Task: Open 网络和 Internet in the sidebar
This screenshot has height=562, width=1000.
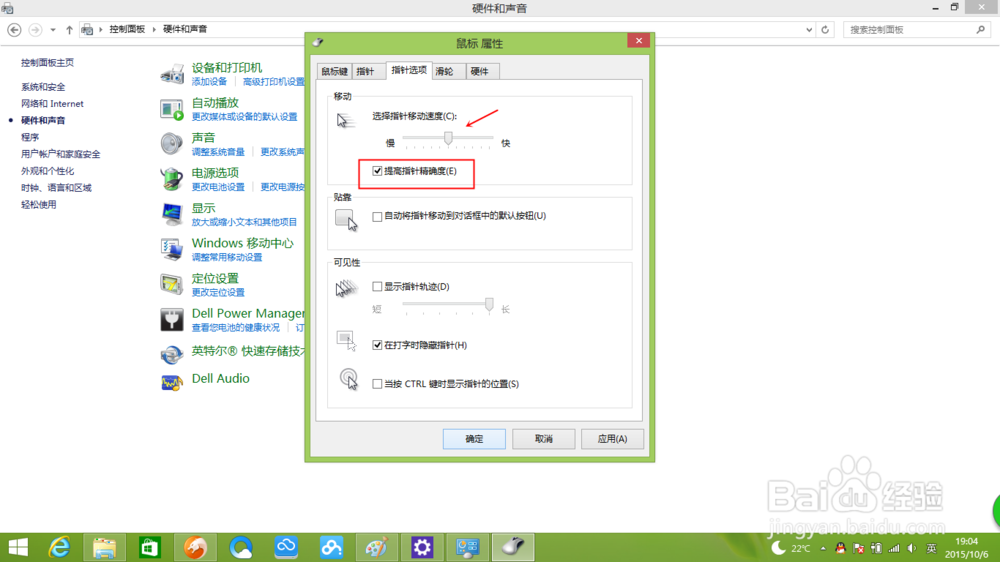Action: coord(52,103)
